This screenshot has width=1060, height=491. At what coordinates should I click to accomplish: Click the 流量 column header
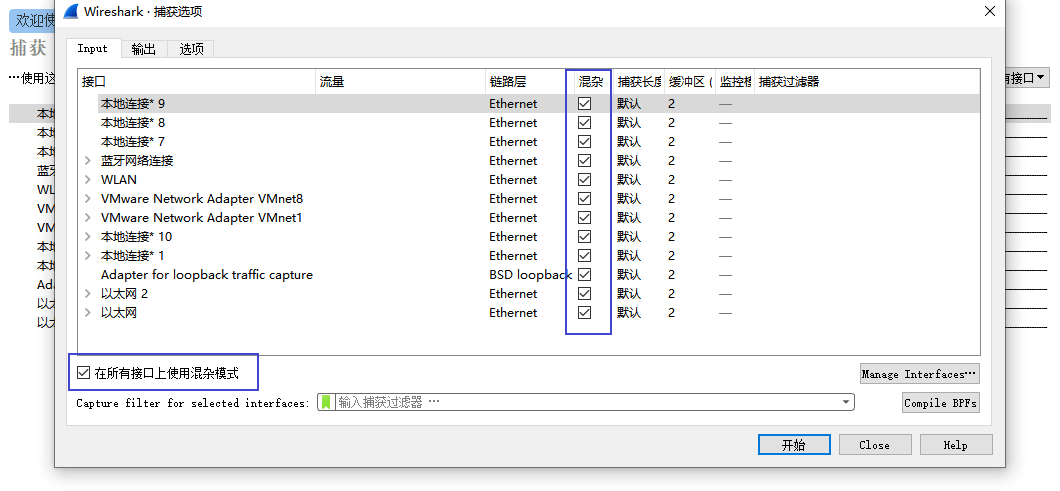tap(401, 82)
